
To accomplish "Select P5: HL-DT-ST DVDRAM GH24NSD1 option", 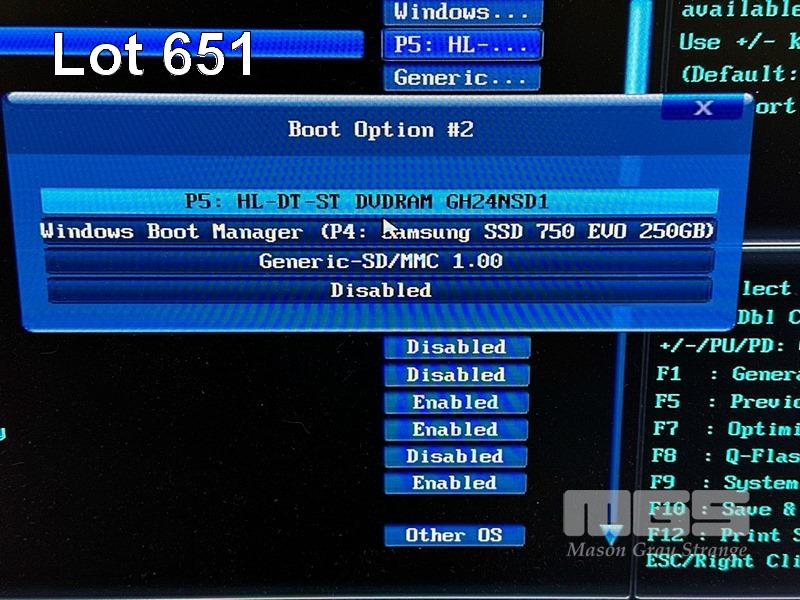I will [379, 201].
